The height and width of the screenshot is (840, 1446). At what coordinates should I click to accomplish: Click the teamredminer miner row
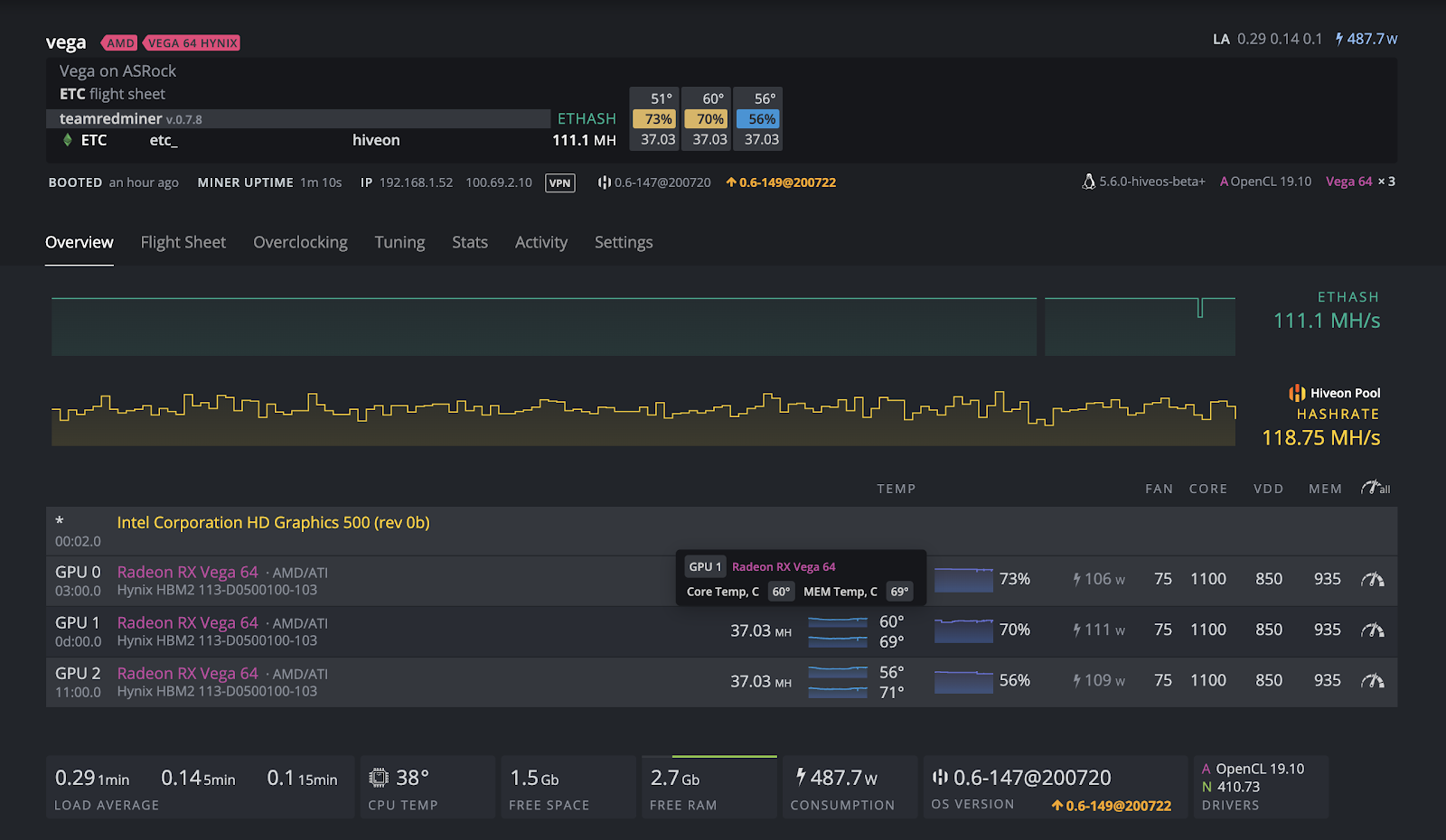298,118
